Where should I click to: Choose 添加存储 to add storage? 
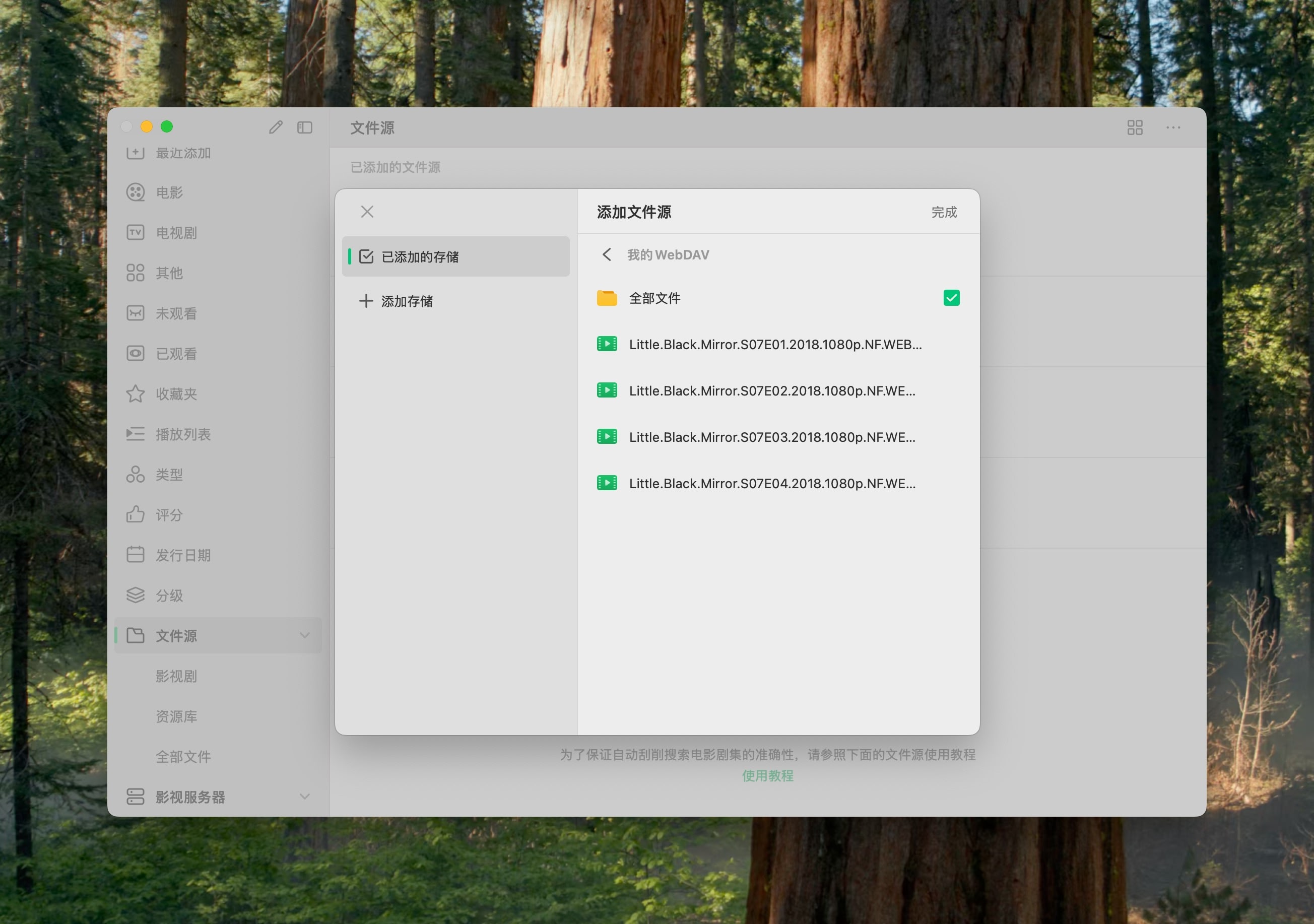pyautogui.click(x=455, y=301)
